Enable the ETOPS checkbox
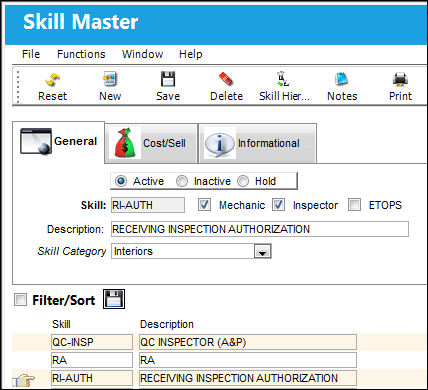This screenshot has width=428, height=390. coord(354,205)
